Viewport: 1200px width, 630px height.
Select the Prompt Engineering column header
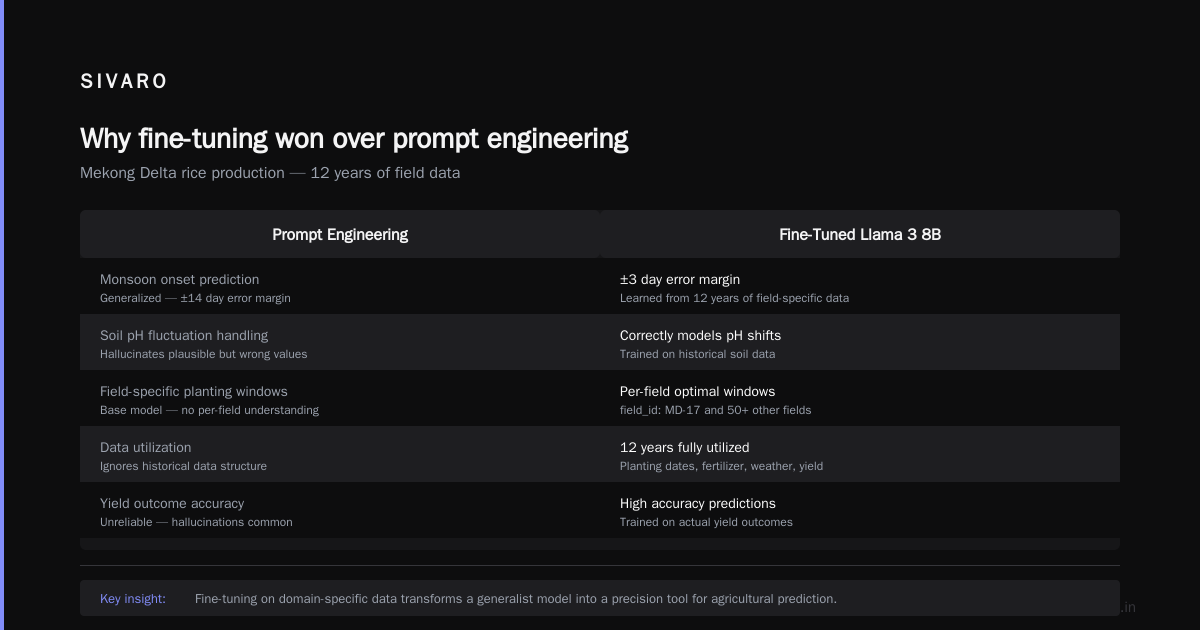(340, 234)
